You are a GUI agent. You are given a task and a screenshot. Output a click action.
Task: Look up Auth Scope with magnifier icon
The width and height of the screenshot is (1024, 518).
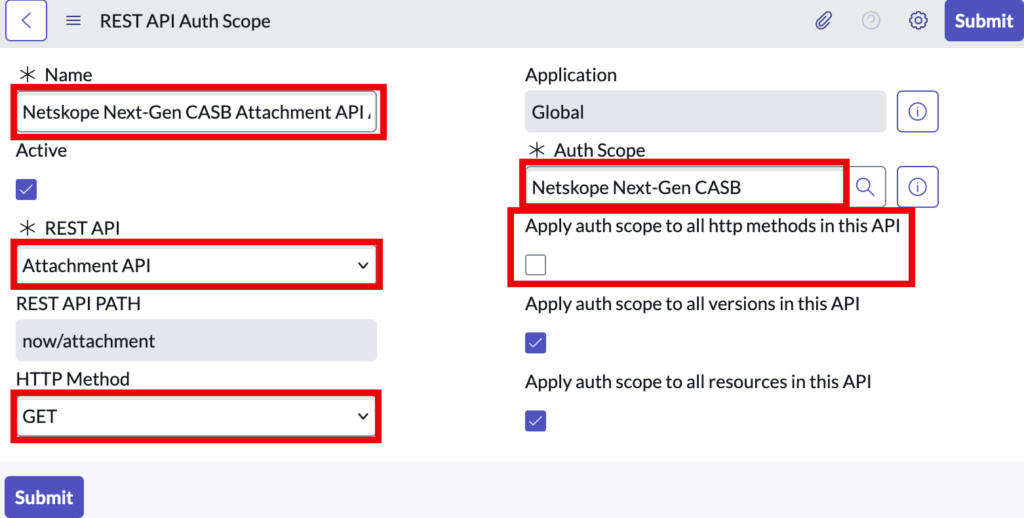(x=865, y=187)
